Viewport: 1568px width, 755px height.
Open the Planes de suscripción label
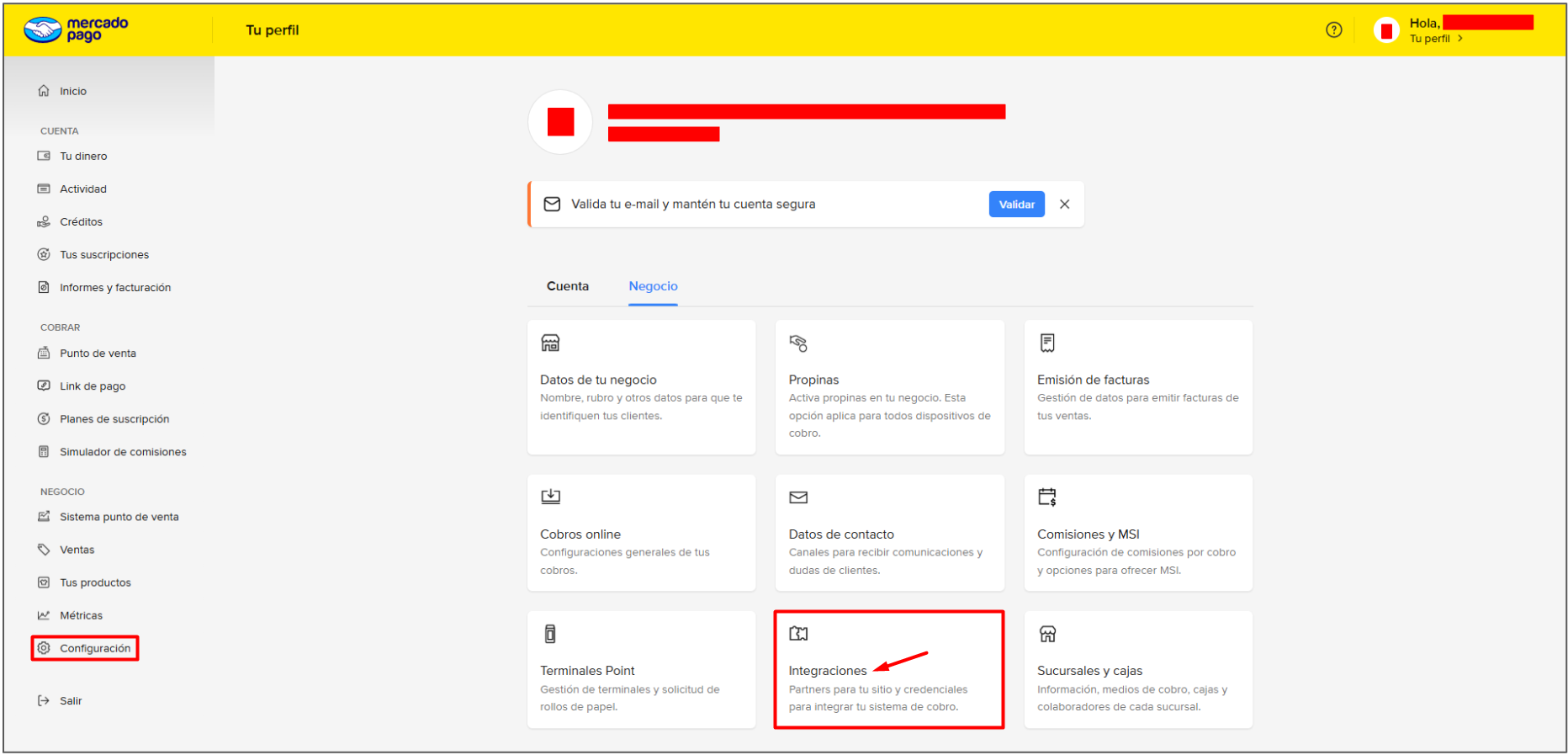coord(114,418)
